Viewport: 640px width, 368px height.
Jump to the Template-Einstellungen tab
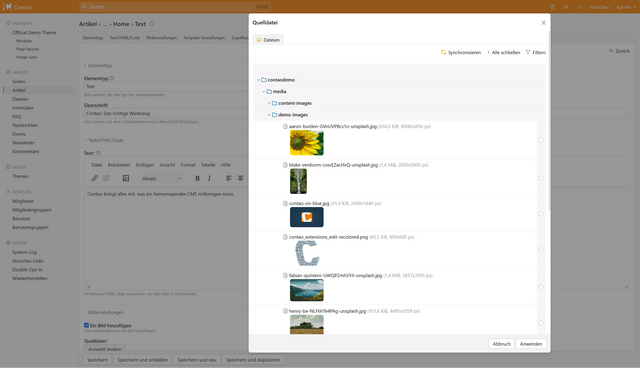[204, 38]
